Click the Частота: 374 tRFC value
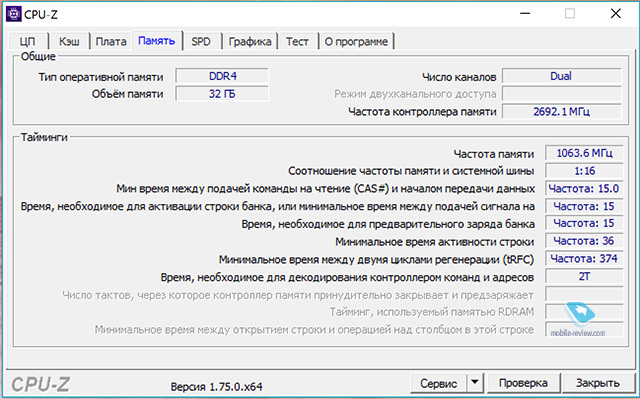640x399 pixels. point(584,259)
